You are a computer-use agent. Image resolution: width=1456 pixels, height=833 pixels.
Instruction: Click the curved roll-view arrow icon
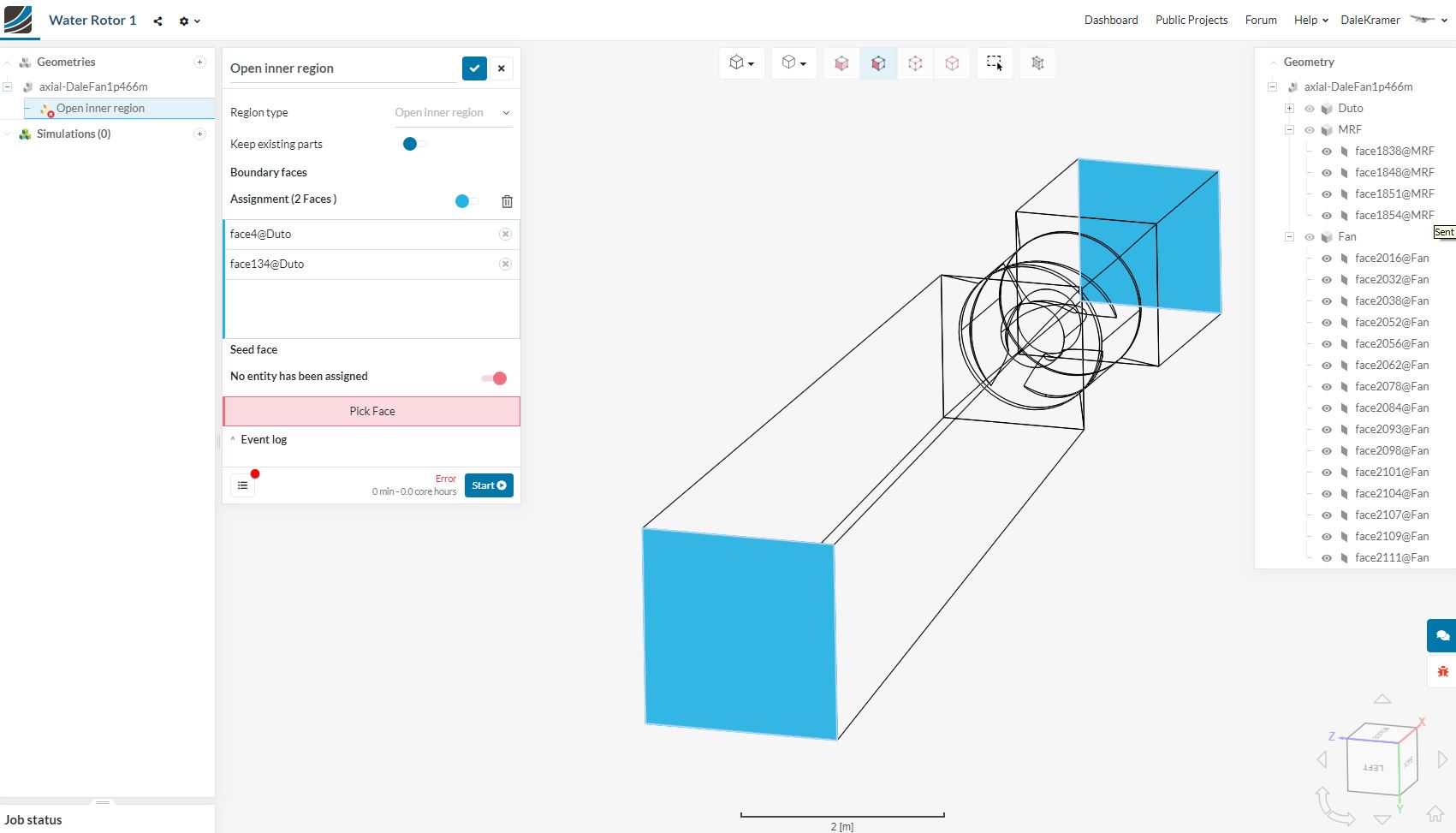tap(1334, 806)
